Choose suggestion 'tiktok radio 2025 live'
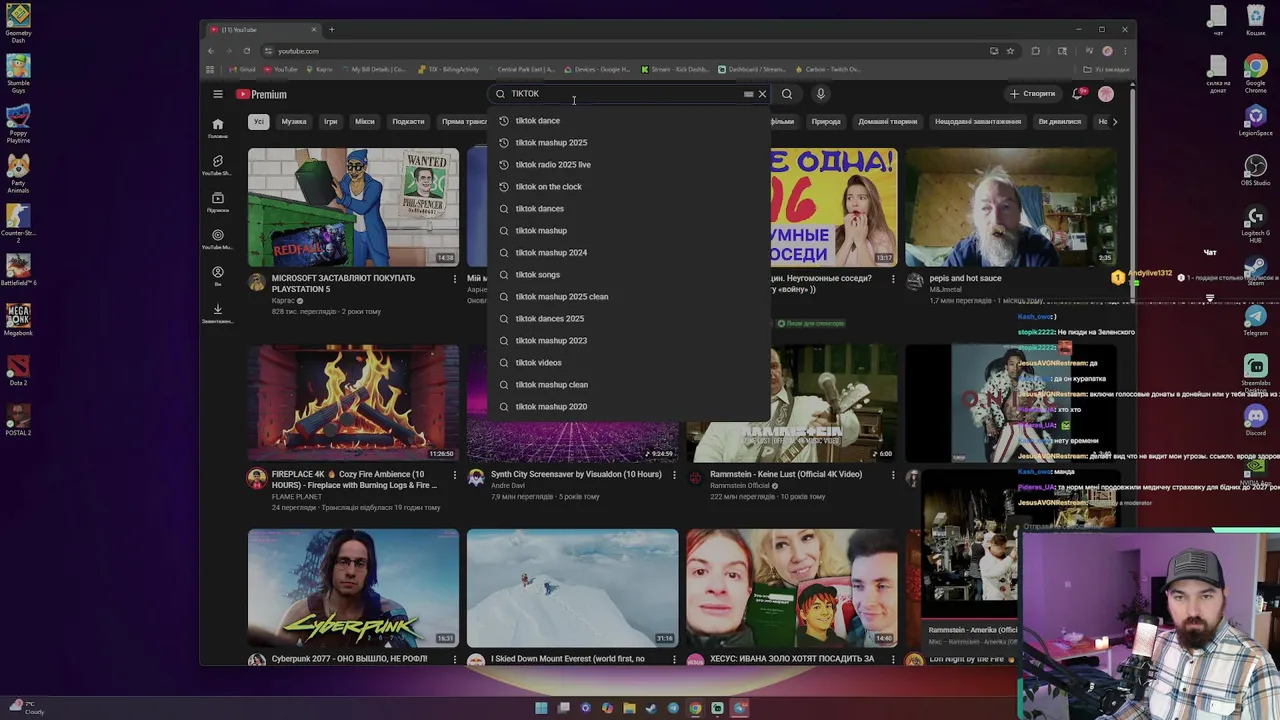 pyautogui.click(x=629, y=164)
